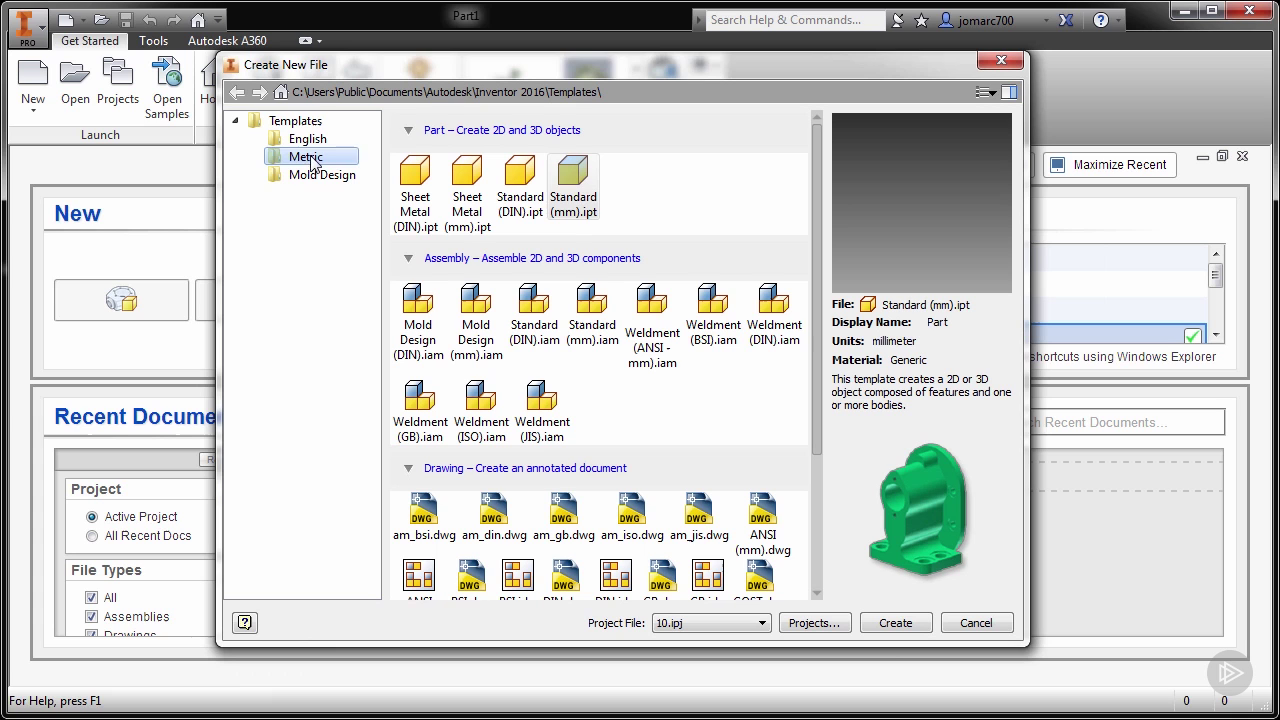1280x720 pixels.
Task: Select am_din.dwg drawing template
Action: [x=494, y=517]
